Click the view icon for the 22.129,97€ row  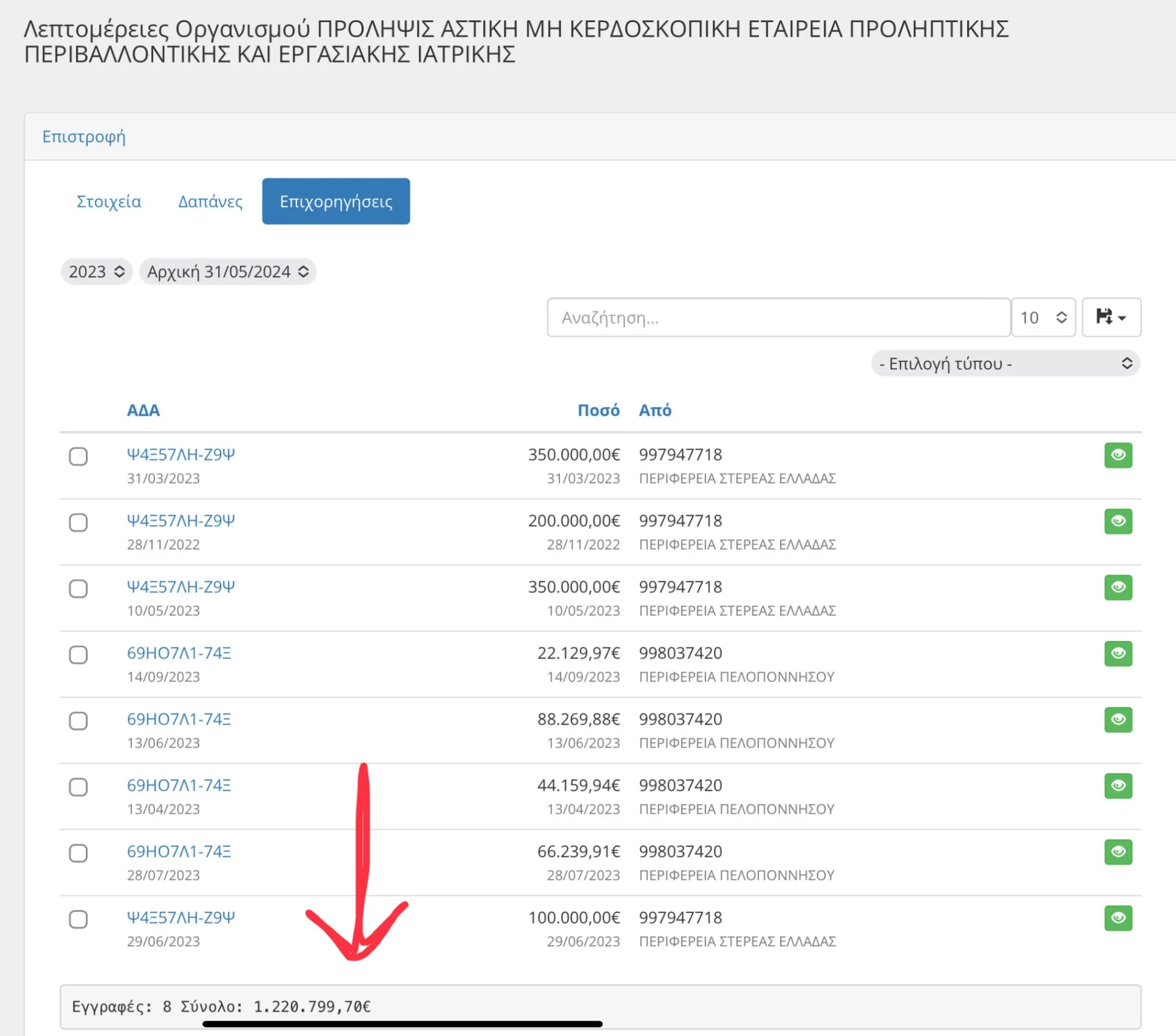[x=1118, y=653]
